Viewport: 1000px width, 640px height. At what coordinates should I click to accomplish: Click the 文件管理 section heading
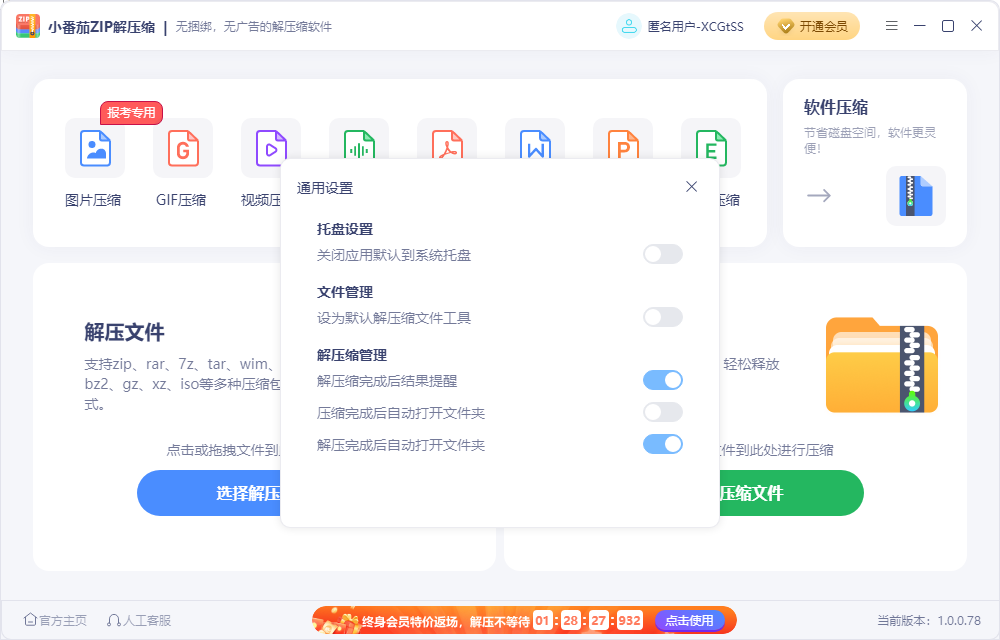click(x=345, y=292)
